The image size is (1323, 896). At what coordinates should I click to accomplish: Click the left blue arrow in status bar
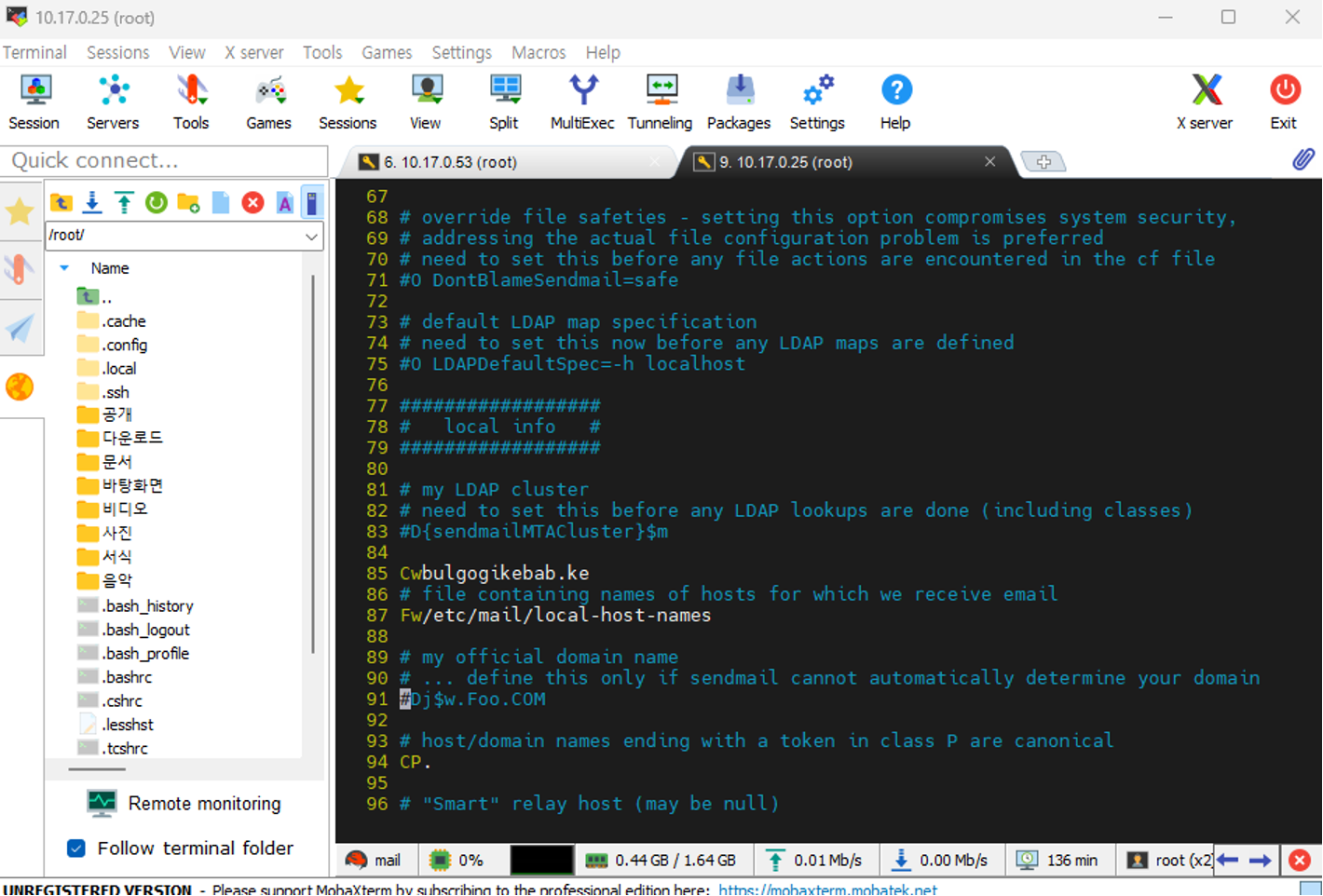coord(1228,861)
